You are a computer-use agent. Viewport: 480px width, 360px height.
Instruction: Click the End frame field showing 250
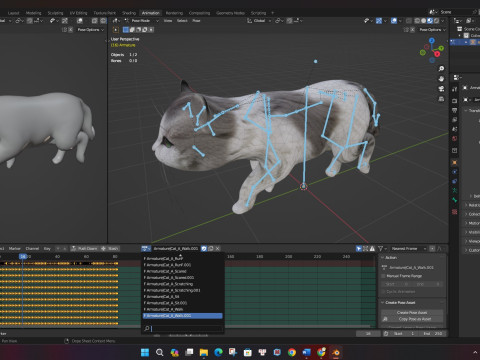433,333
